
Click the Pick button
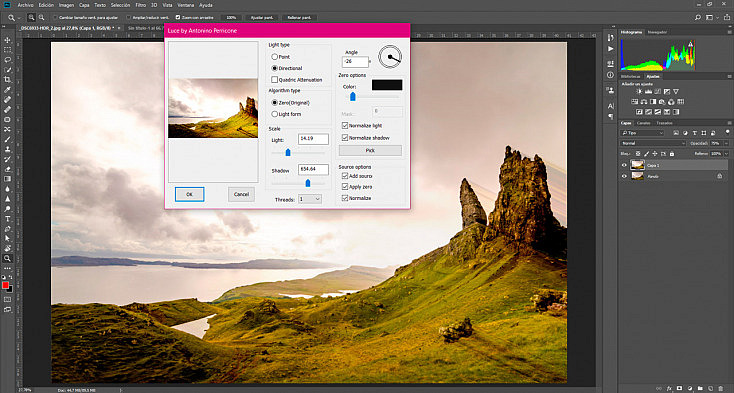coord(370,151)
